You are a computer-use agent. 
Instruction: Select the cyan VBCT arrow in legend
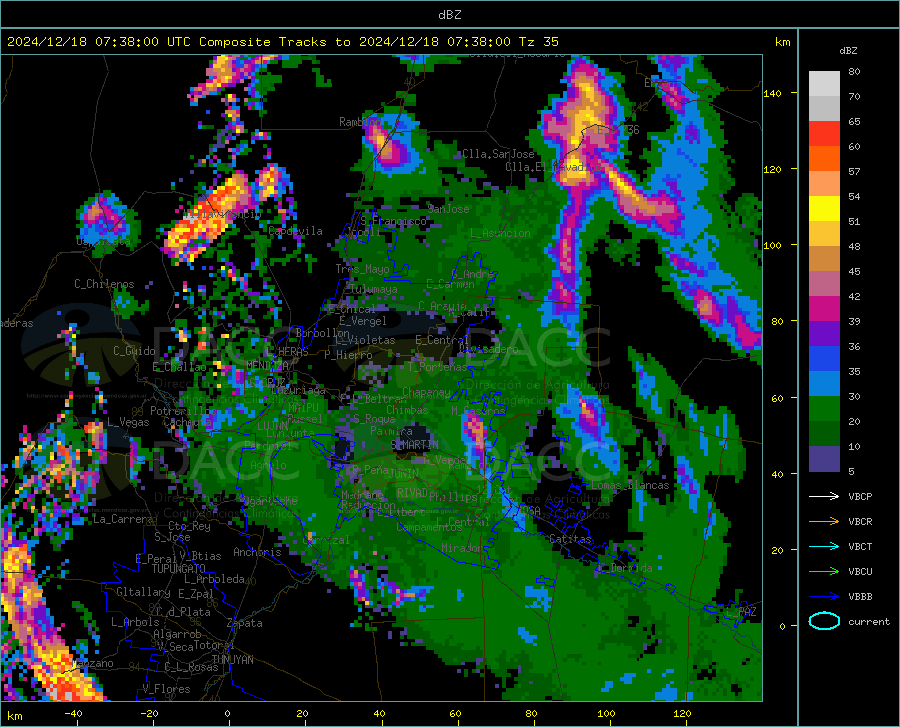point(824,546)
